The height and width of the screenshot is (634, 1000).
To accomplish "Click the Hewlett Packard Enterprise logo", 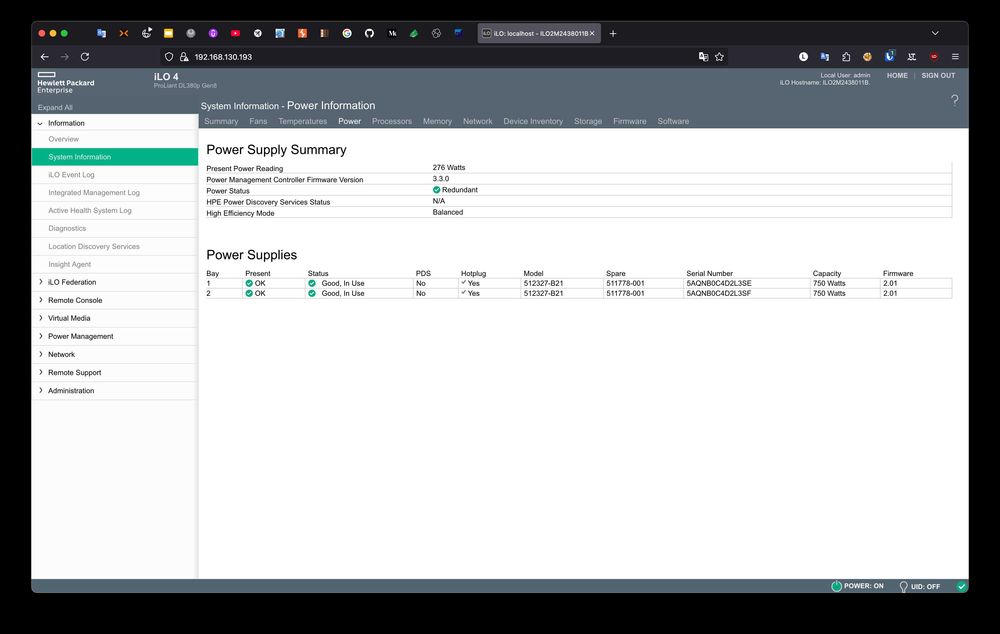I will coord(65,83).
